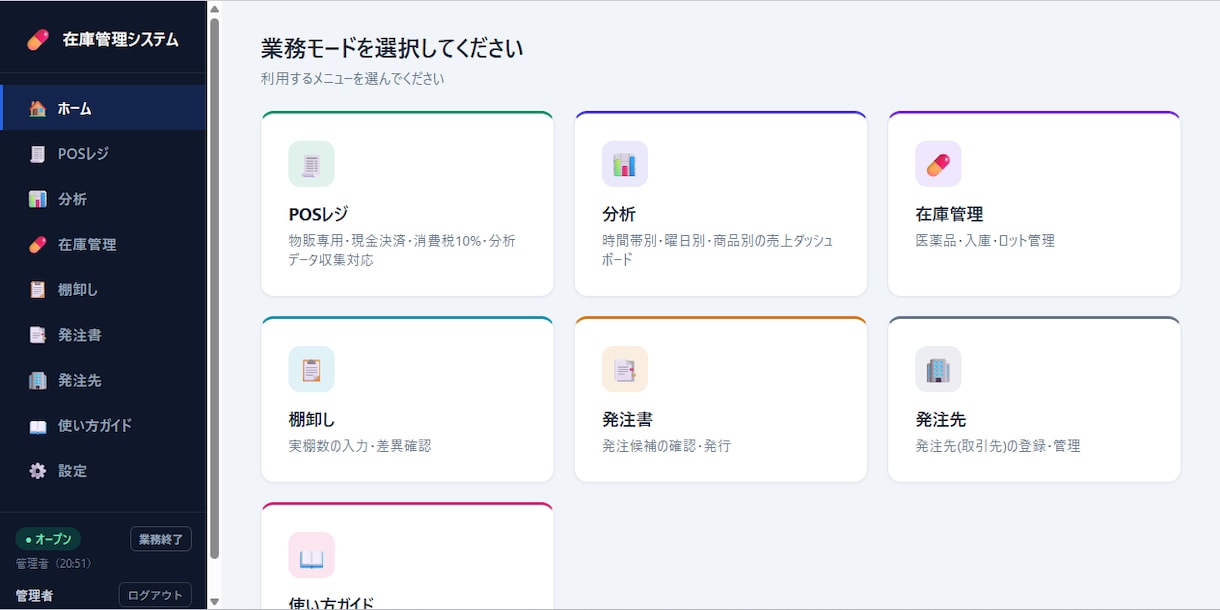Screen dimensions: 1220x610
Task: Open 棚卸し in the sidebar
Action: point(104,290)
